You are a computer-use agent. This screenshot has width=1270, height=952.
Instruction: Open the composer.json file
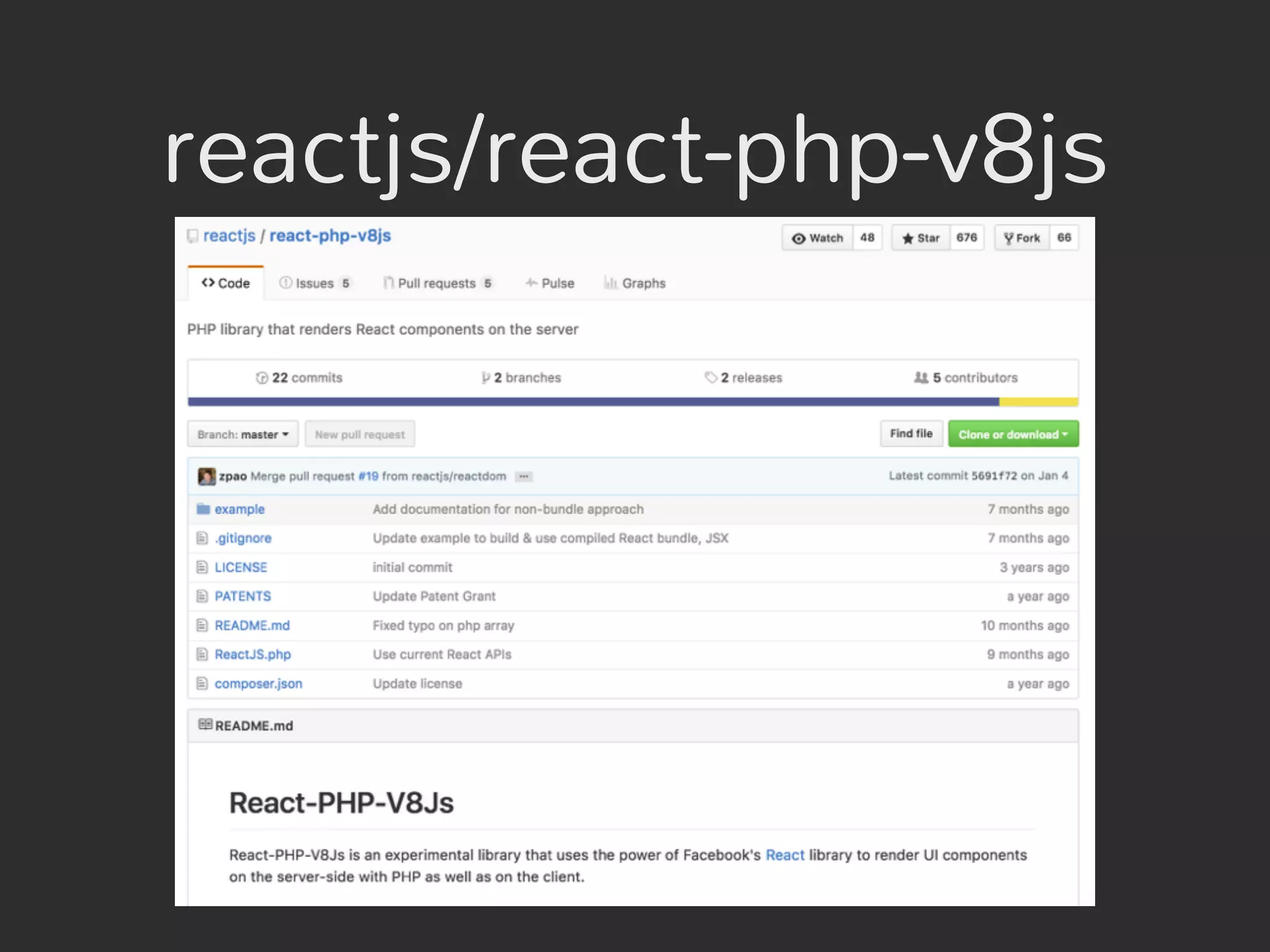coord(259,684)
